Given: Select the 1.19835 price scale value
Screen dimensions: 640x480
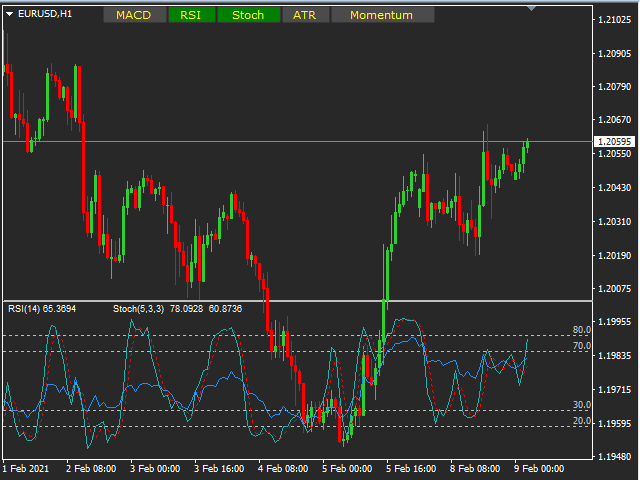Looking at the screenshot, I should click(614, 356).
